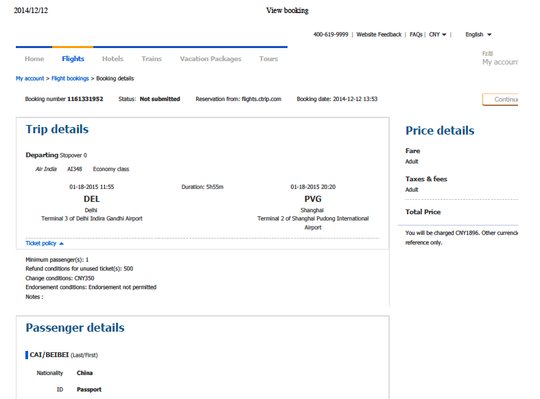Click the CNY dropdown arrow icon
The image size is (540, 399).
[444, 35]
